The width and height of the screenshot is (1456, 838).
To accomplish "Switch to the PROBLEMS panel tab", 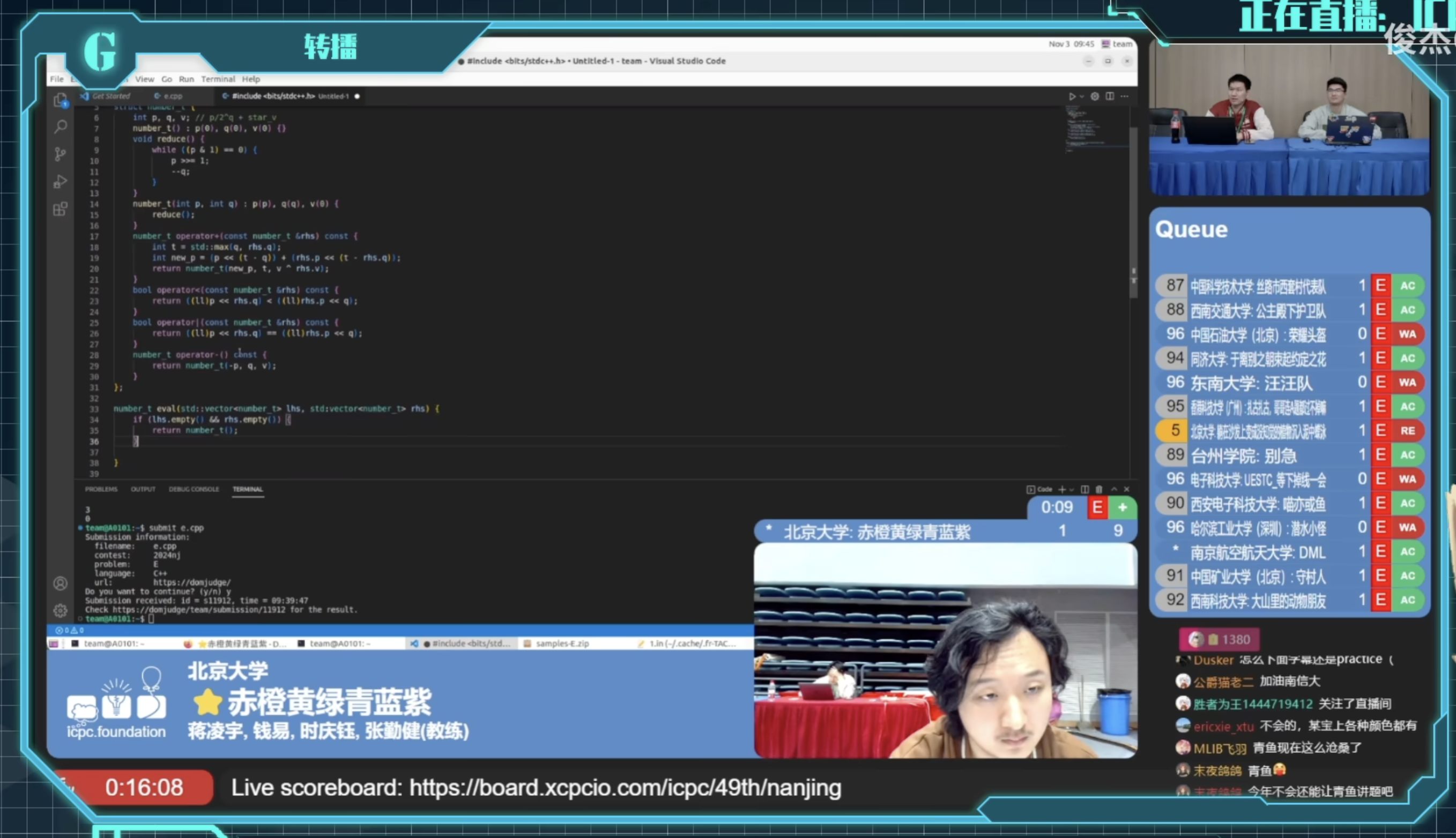I will tap(101, 489).
